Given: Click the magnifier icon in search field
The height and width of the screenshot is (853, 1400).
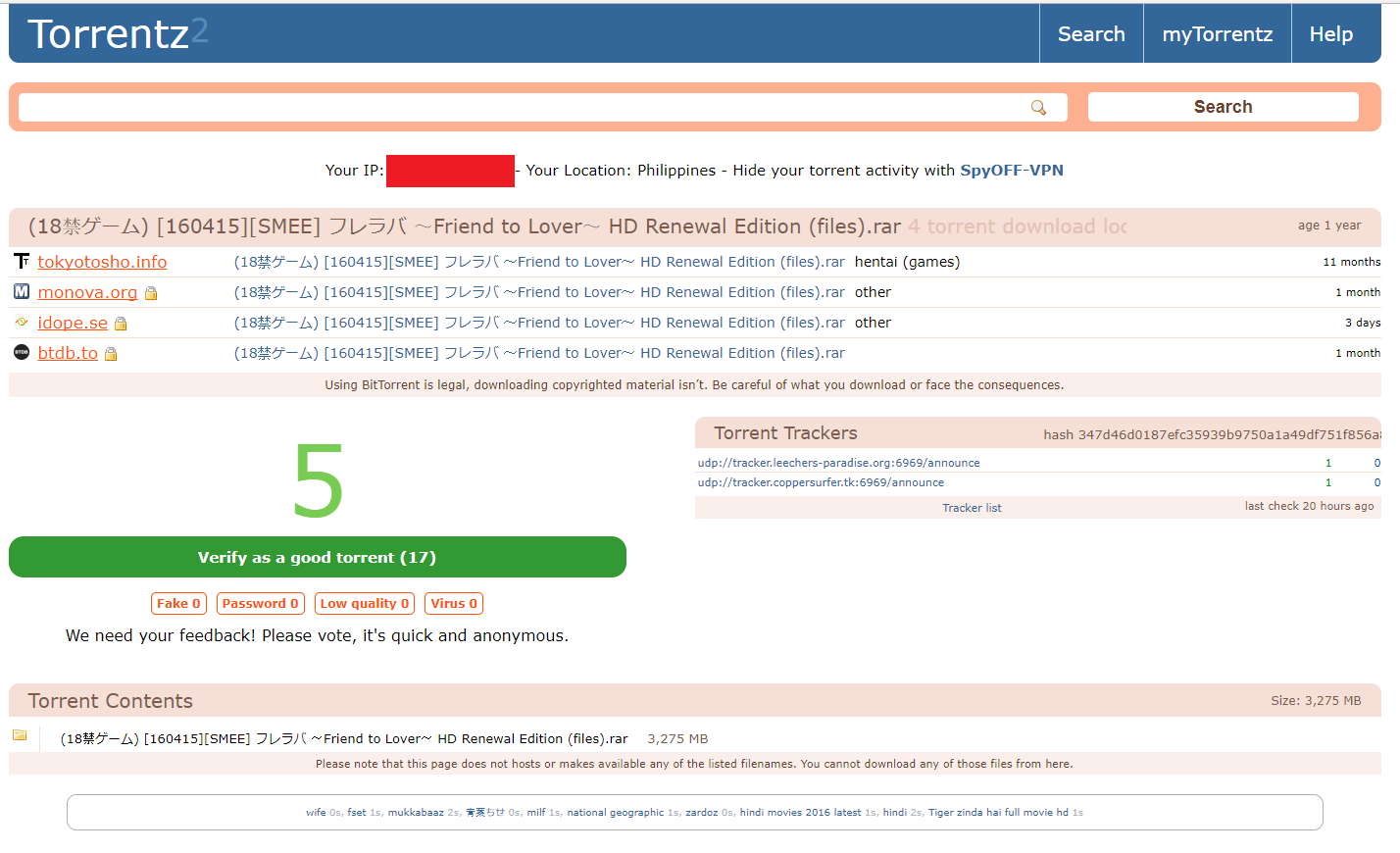Looking at the screenshot, I should click(x=1038, y=108).
